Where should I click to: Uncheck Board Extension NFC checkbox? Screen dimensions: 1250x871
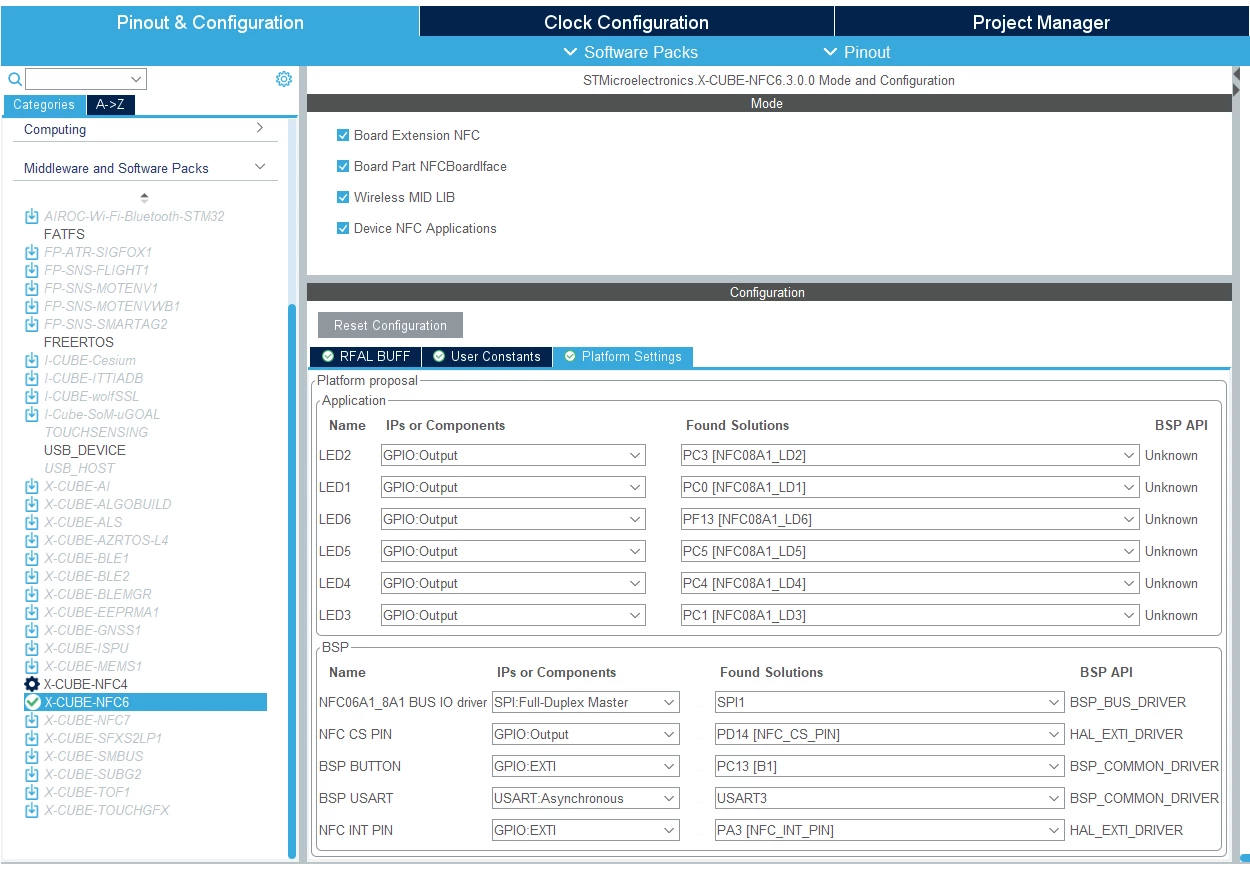point(343,135)
